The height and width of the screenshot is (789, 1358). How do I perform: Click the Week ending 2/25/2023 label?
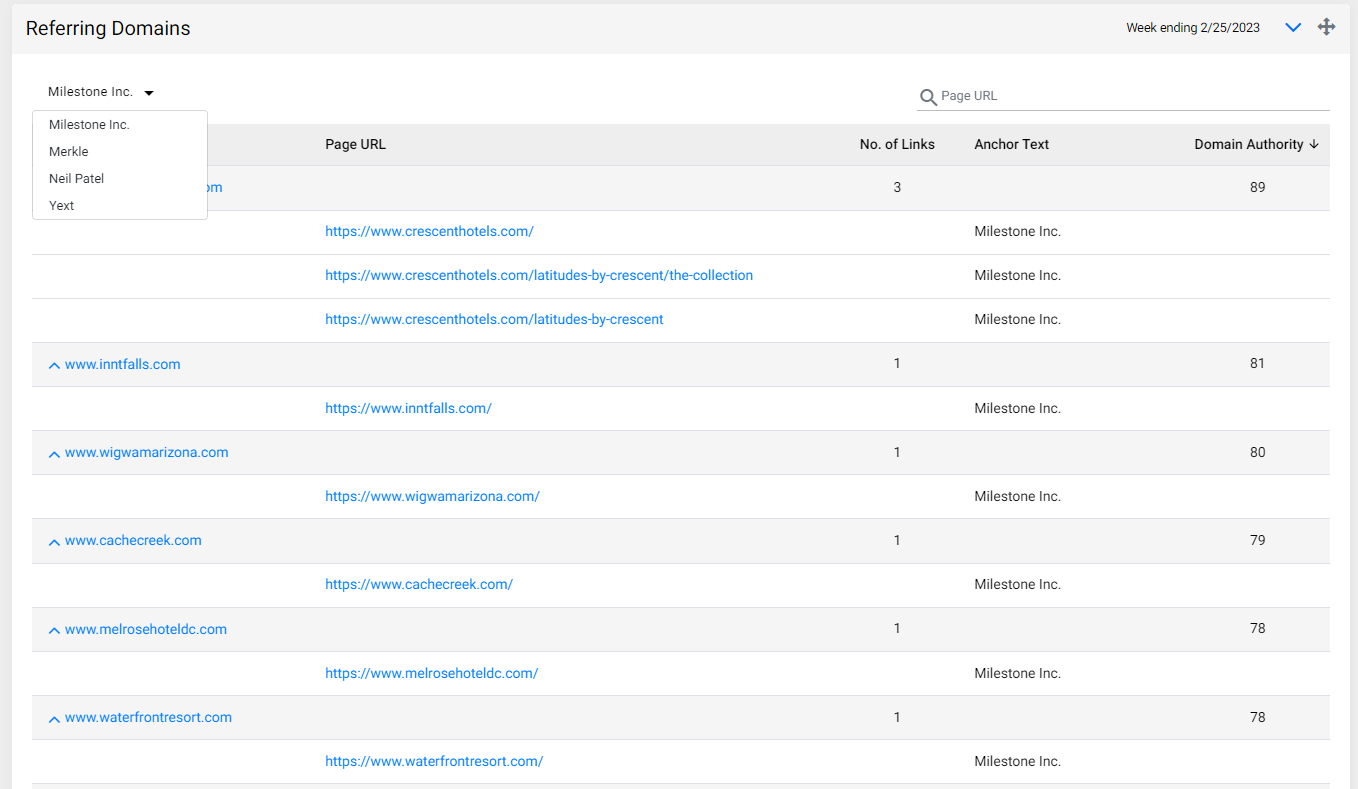pyautogui.click(x=1193, y=28)
